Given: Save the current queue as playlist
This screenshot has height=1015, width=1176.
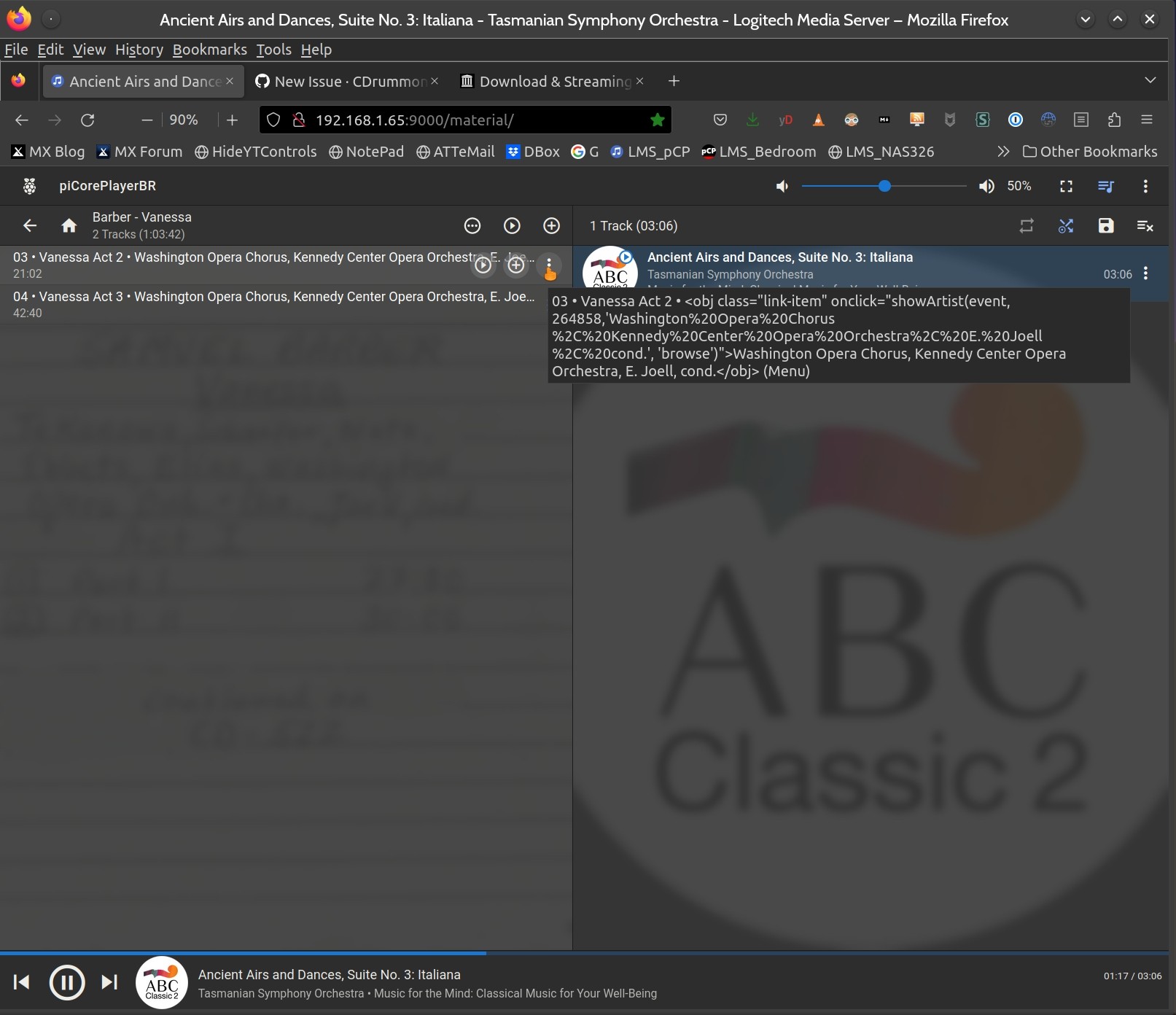Looking at the screenshot, I should tap(1106, 226).
